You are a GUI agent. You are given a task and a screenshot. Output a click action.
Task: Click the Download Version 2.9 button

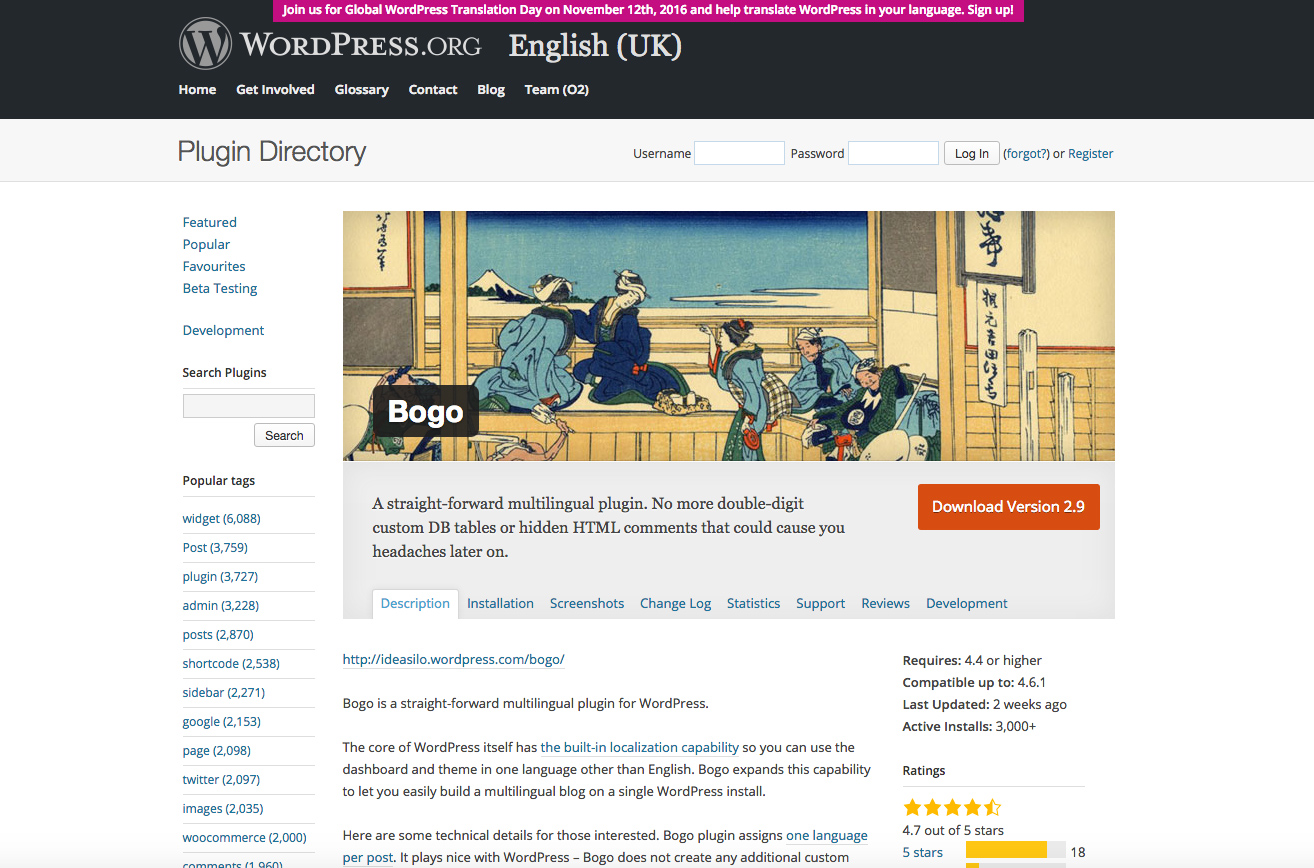tap(1008, 506)
